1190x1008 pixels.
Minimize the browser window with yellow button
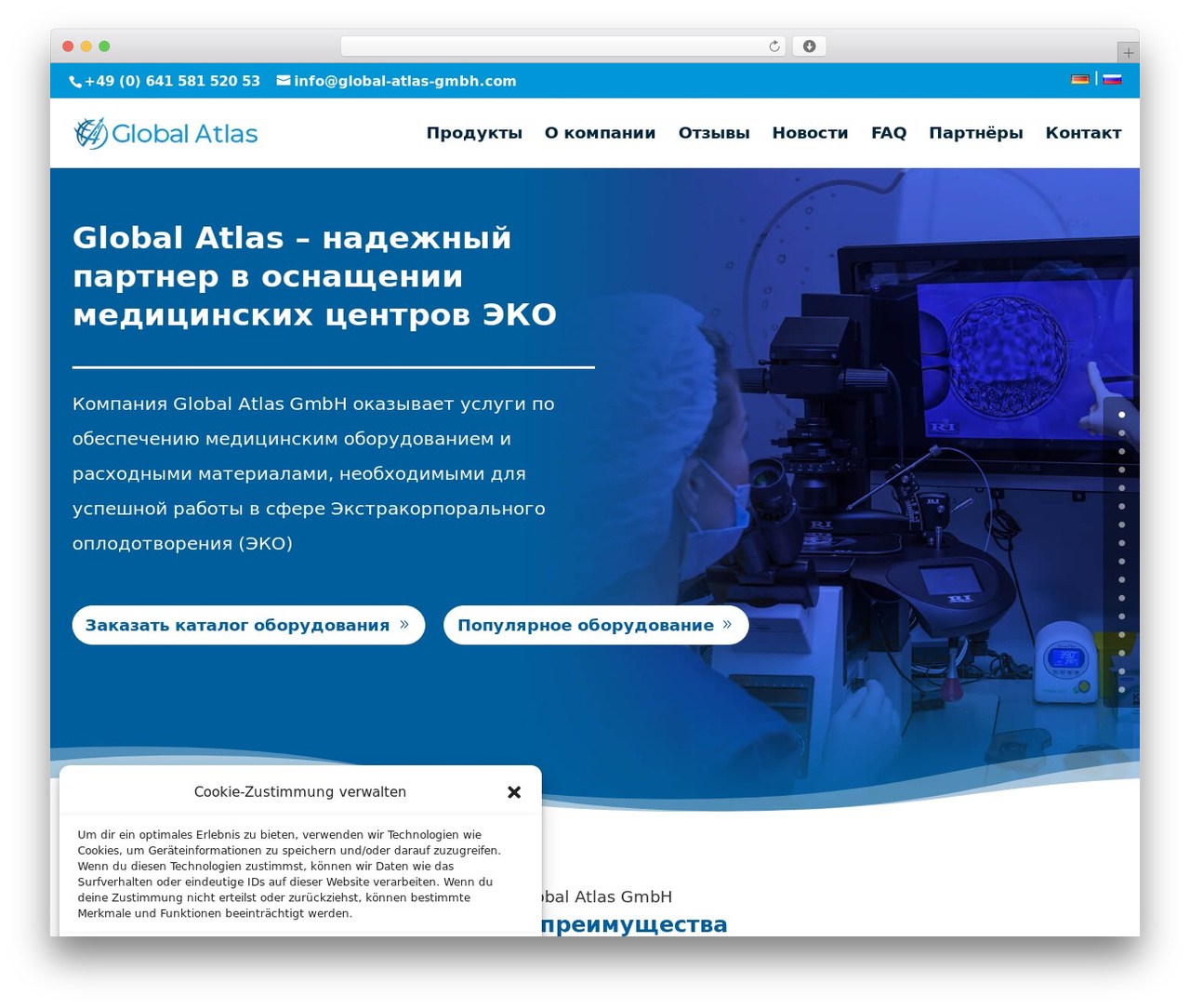point(86,46)
